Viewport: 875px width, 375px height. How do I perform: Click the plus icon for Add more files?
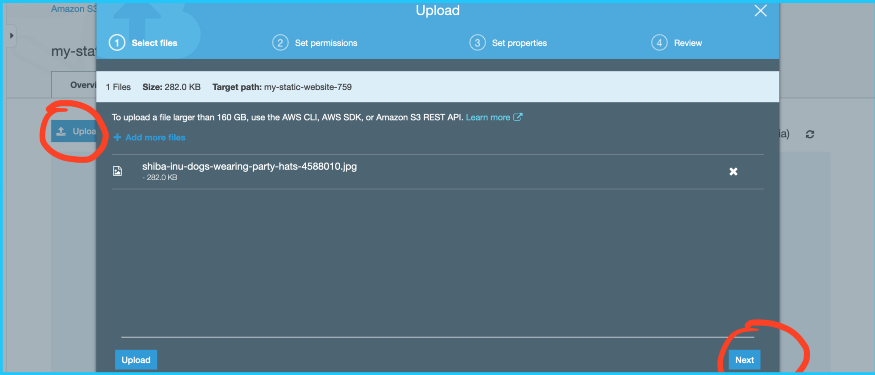[117, 137]
